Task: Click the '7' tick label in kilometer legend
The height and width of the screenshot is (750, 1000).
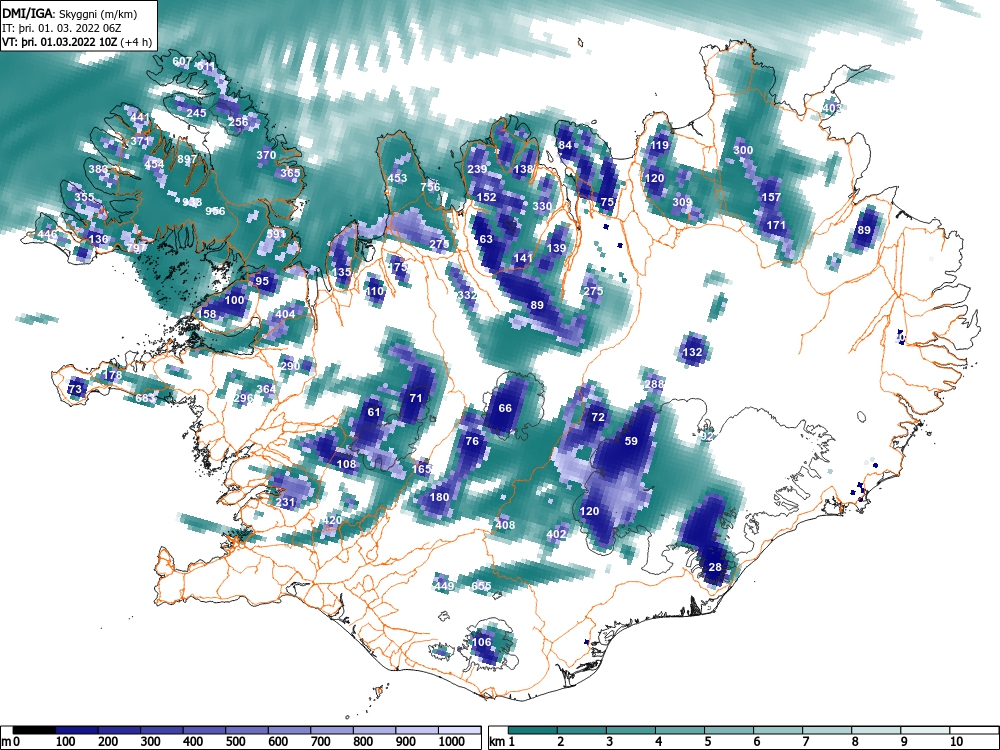Action: [x=805, y=742]
